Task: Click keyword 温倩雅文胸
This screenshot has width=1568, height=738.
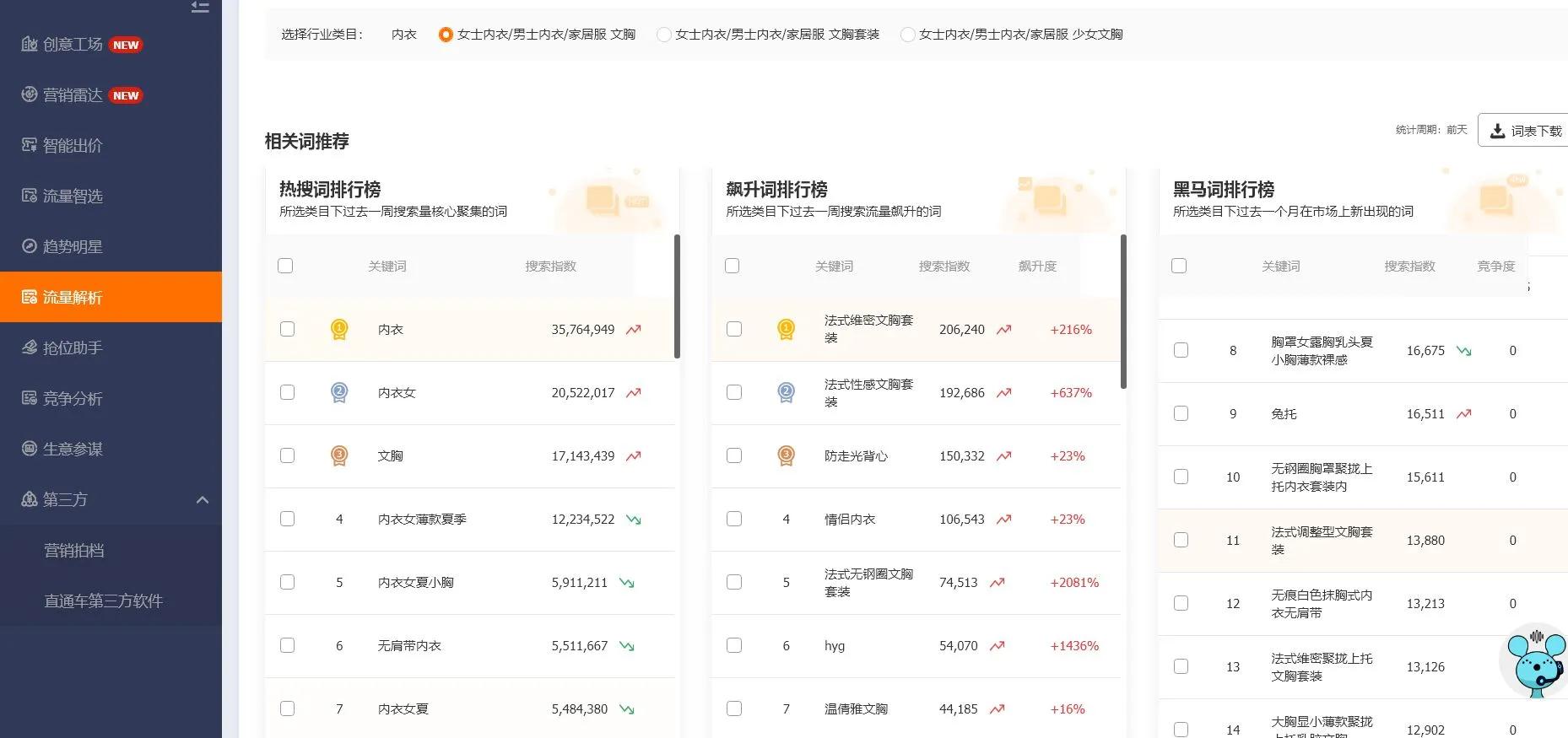Action: (x=856, y=709)
